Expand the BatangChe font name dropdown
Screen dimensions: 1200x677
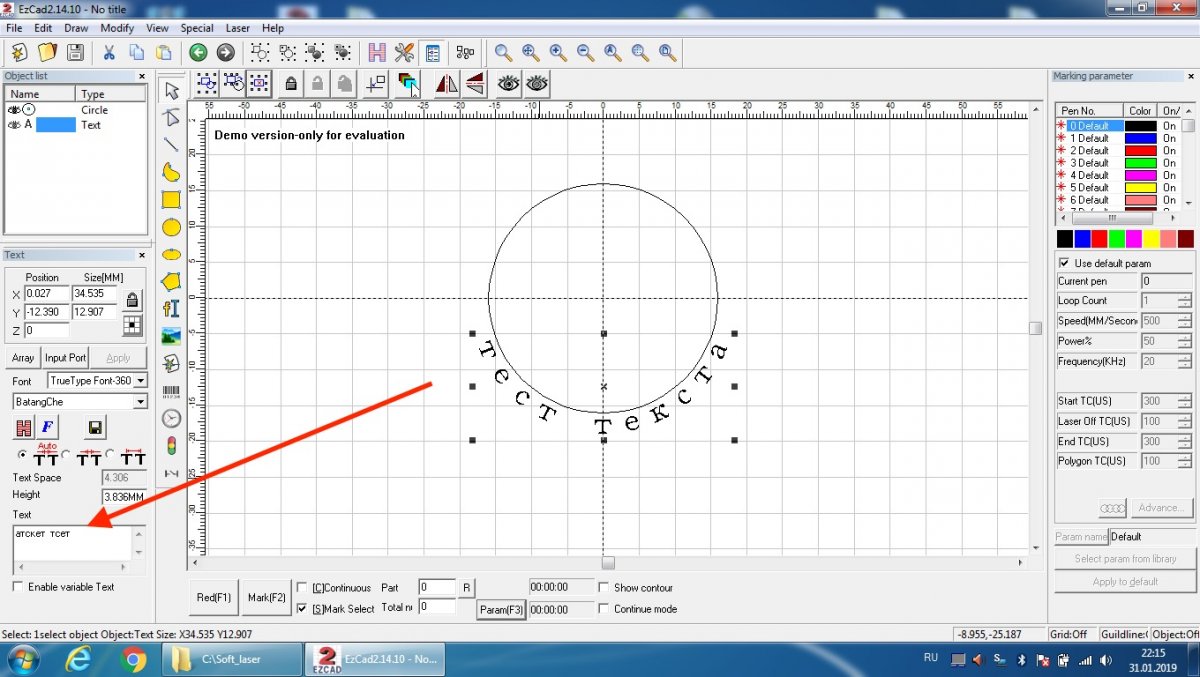140,402
